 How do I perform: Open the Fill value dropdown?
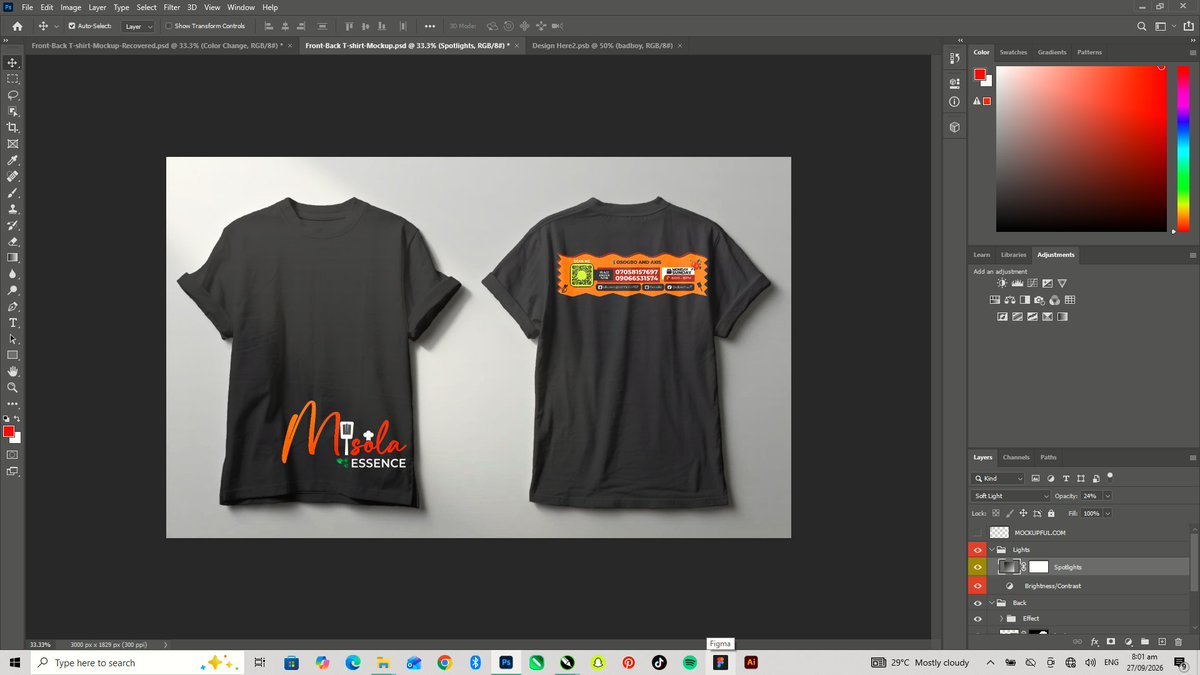click(x=1108, y=513)
